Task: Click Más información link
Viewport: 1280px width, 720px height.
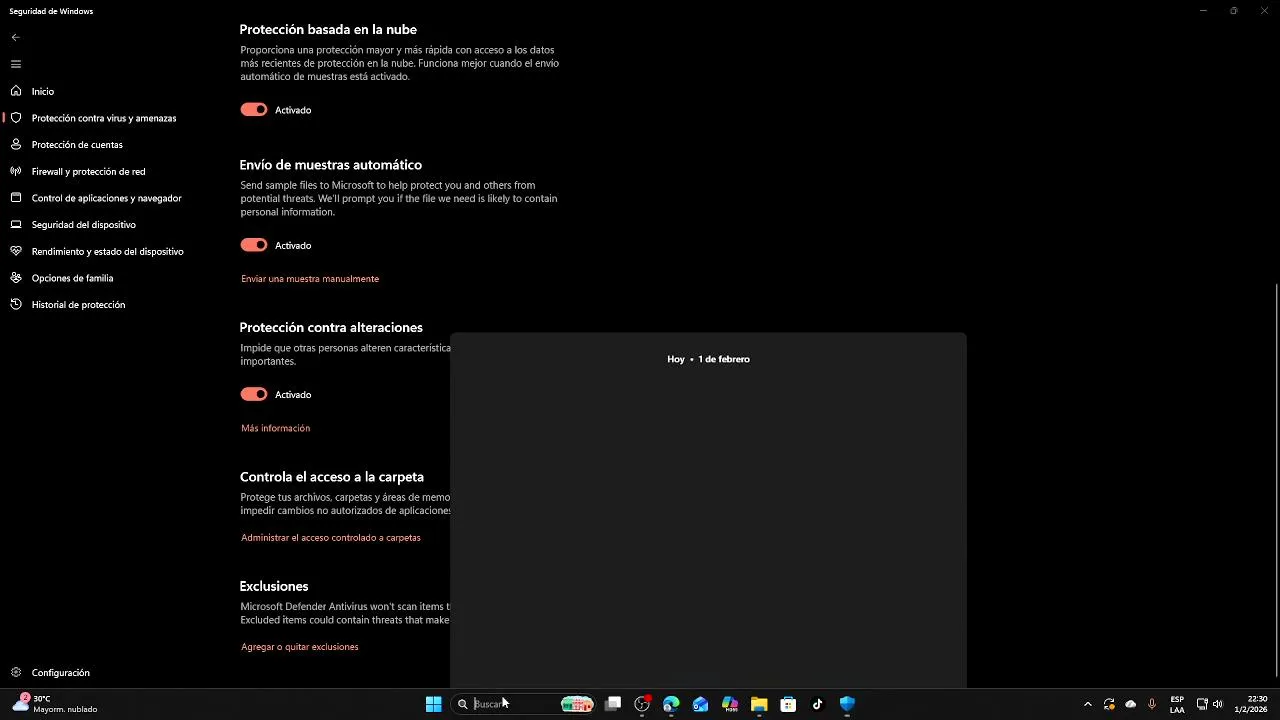Action: (275, 428)
